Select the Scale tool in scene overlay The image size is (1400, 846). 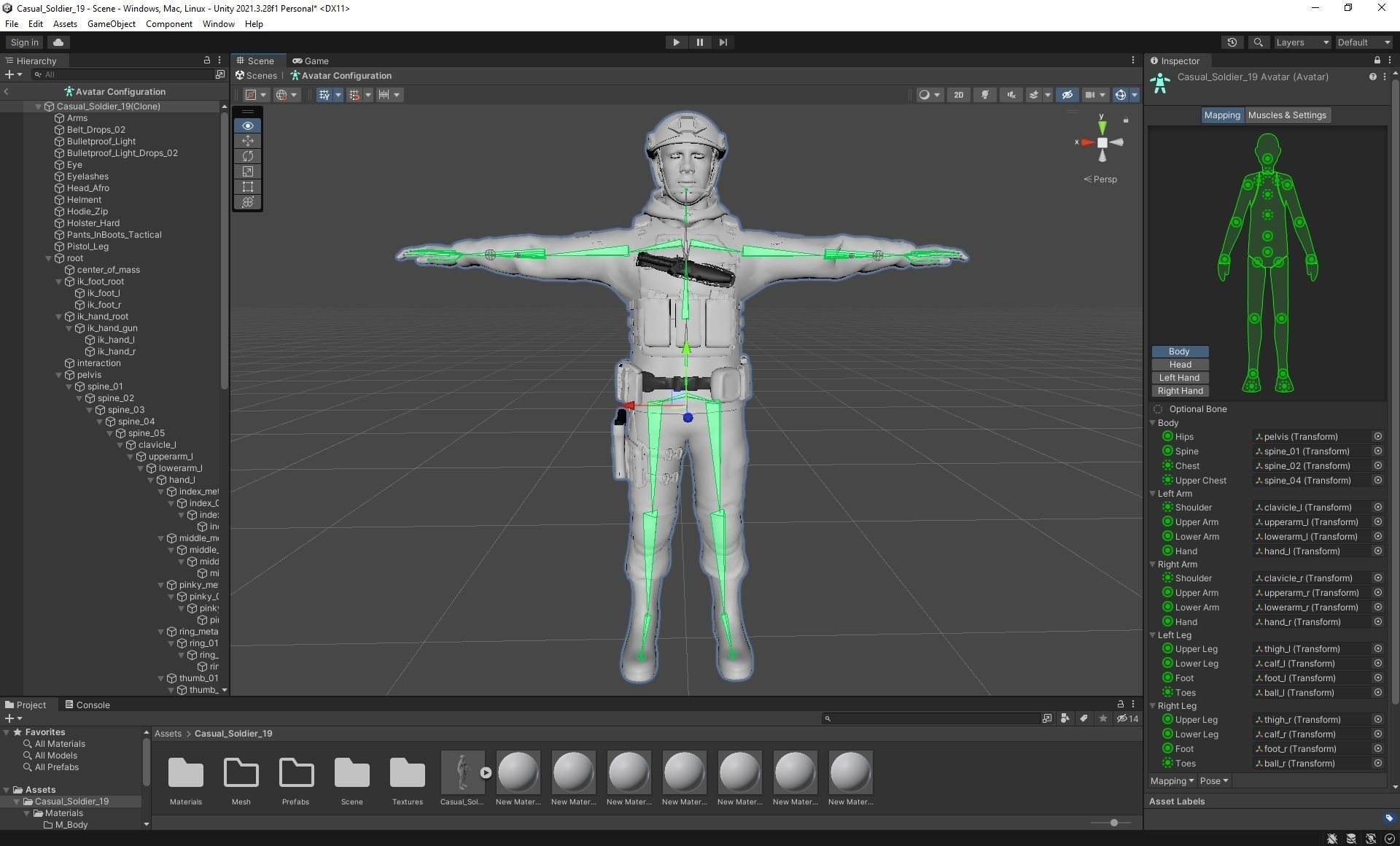[248, 171]
